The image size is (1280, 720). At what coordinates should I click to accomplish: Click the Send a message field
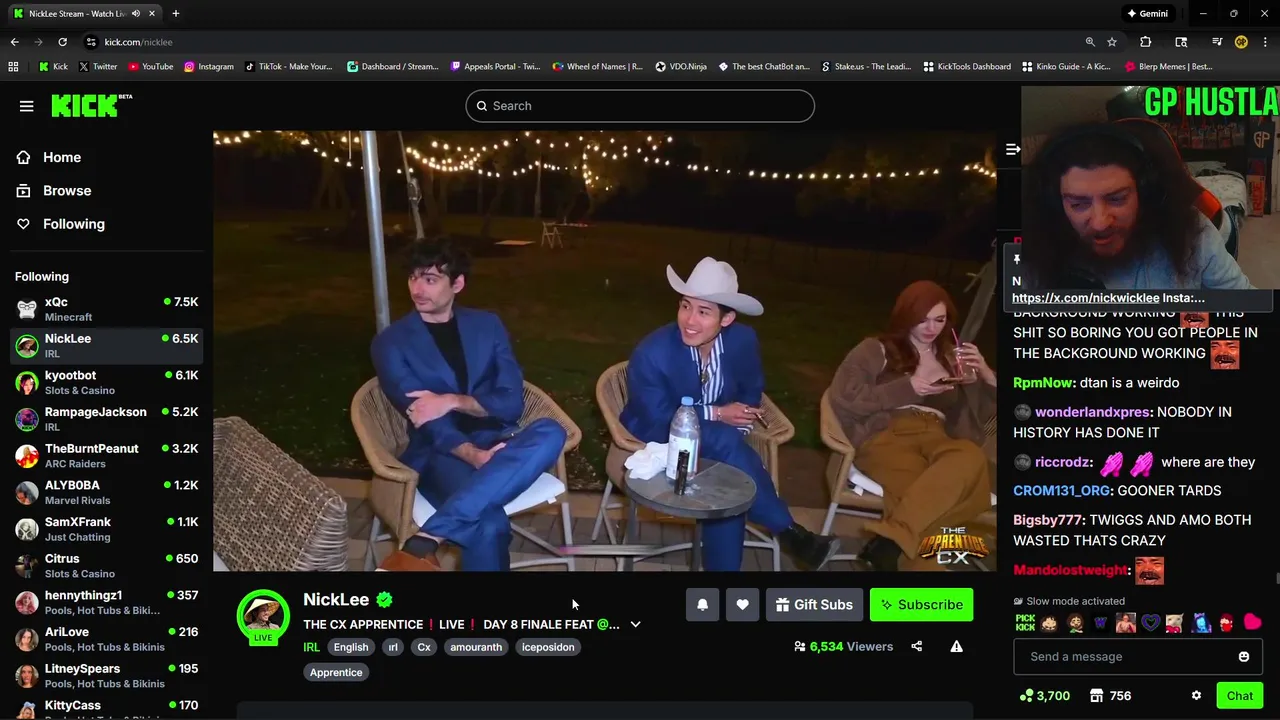coord(1138,657)
